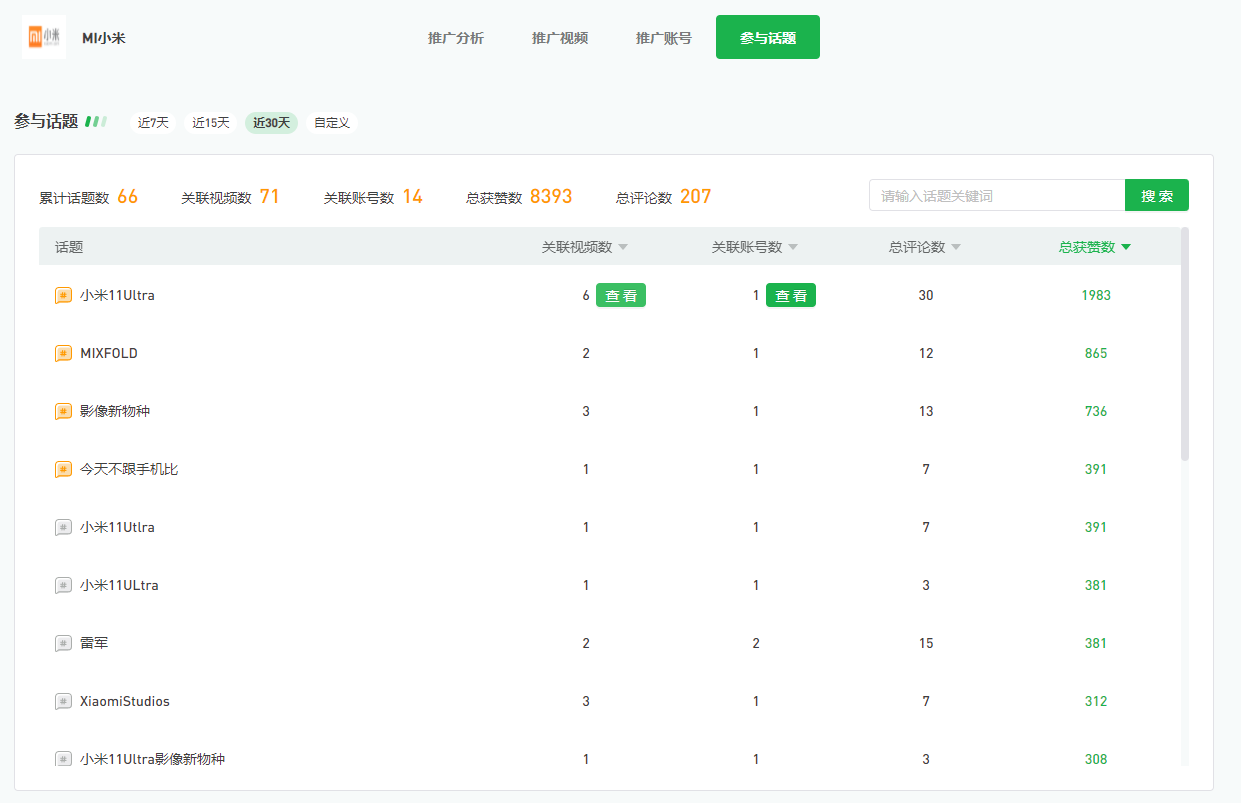Click the 736 likes value
Viewport: 1241px width, 803px height.
(x=1096, y=411)
